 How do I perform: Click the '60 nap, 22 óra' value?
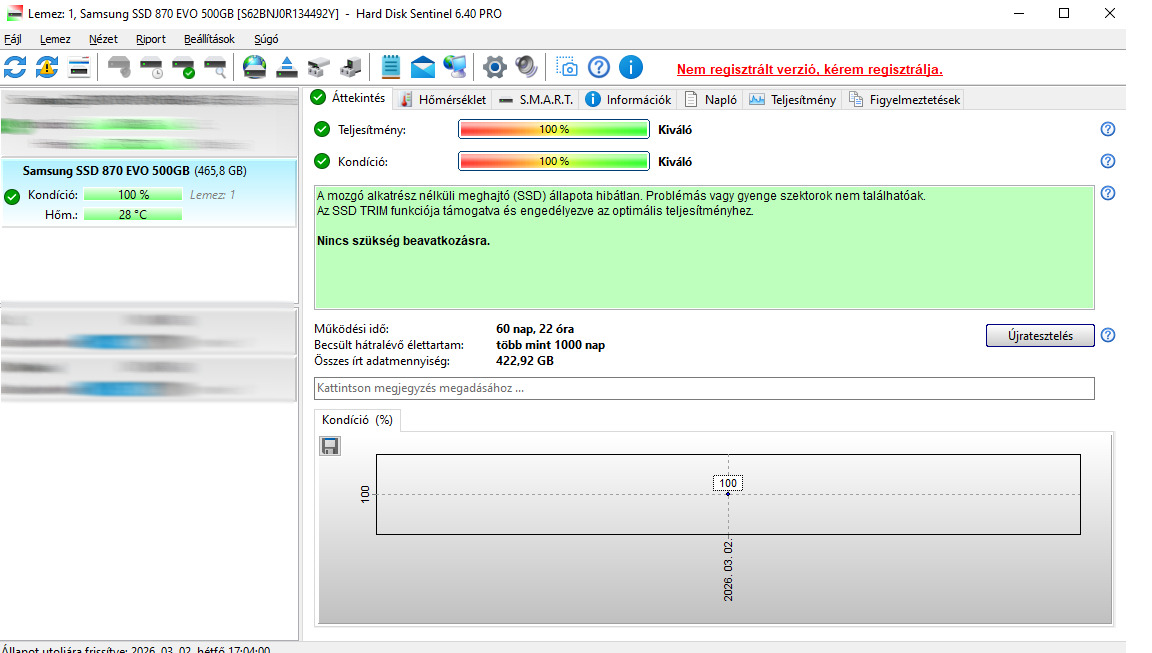pos(535,329)
